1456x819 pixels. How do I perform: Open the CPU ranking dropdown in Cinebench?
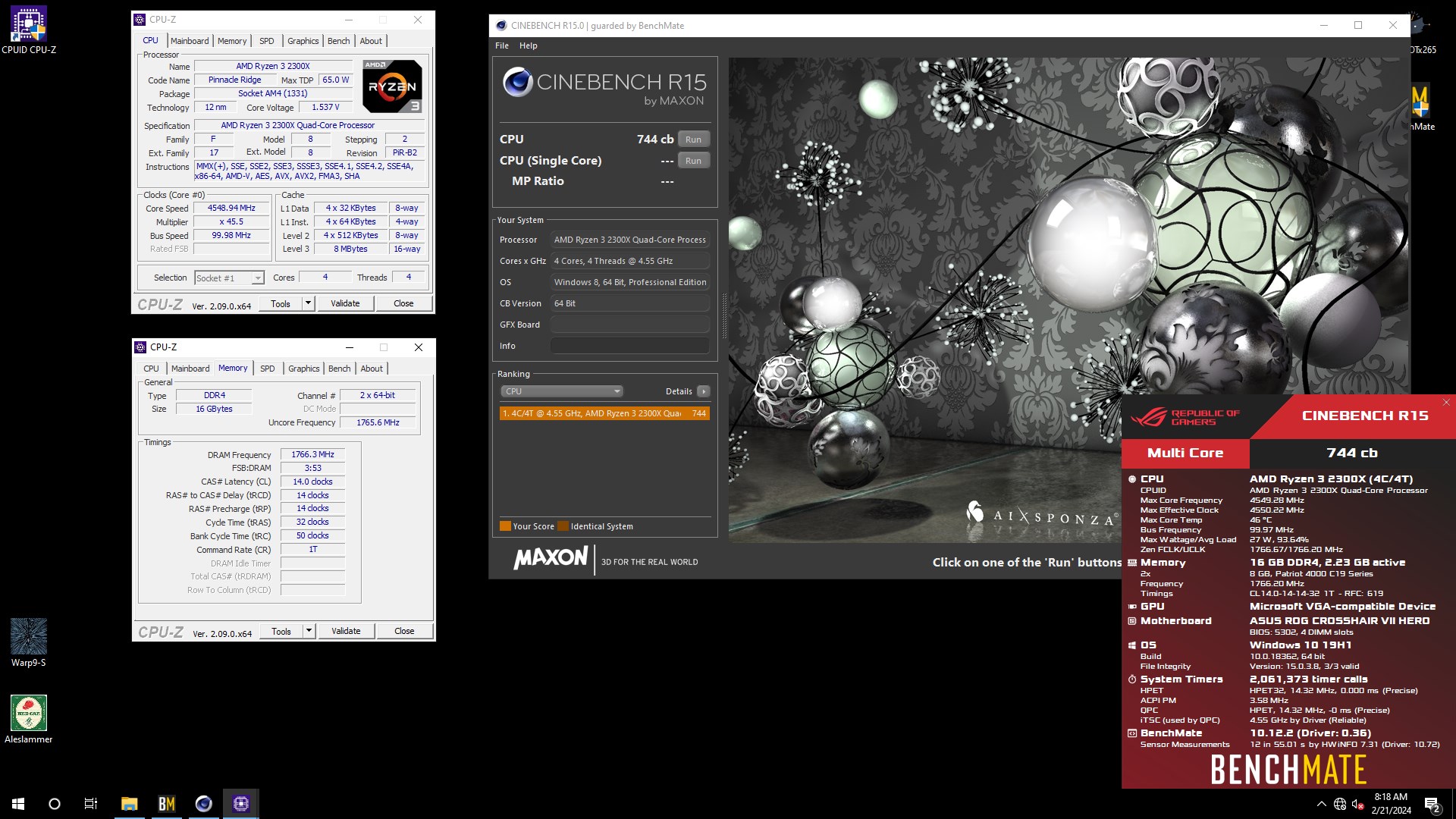click(x=561, y=391)
